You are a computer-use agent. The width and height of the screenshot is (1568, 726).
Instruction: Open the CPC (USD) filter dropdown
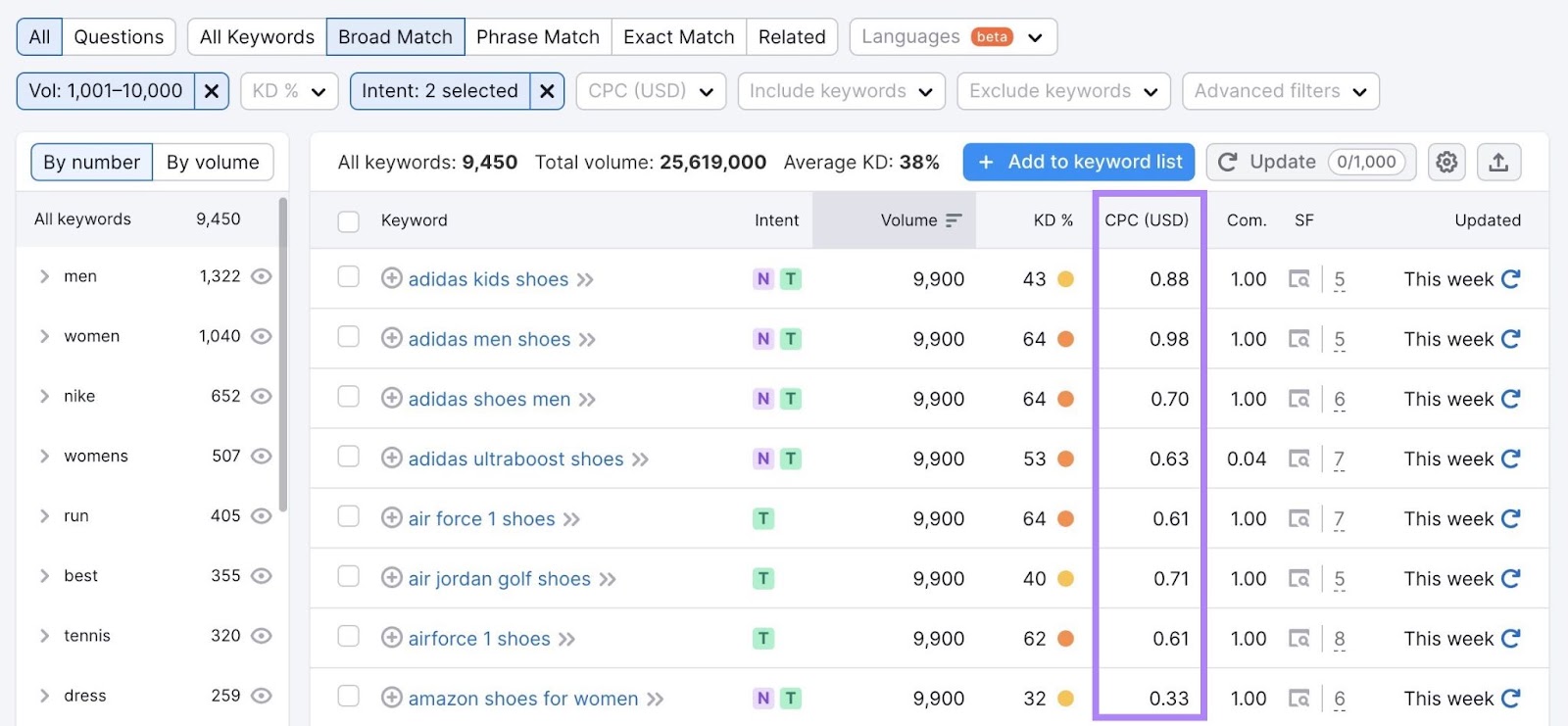coord(651,91)
